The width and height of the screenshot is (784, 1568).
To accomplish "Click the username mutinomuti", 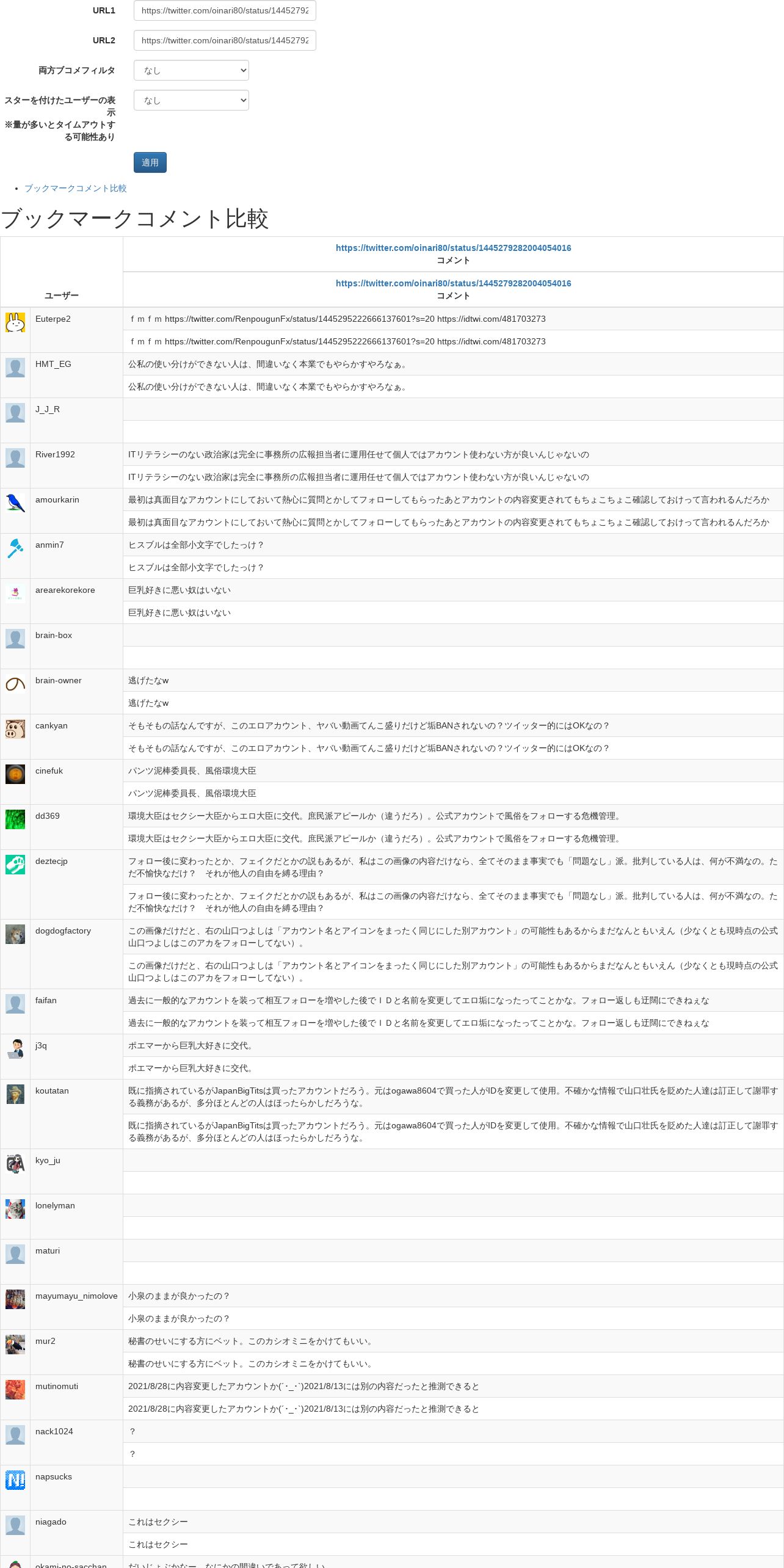I will (57, 1386).
